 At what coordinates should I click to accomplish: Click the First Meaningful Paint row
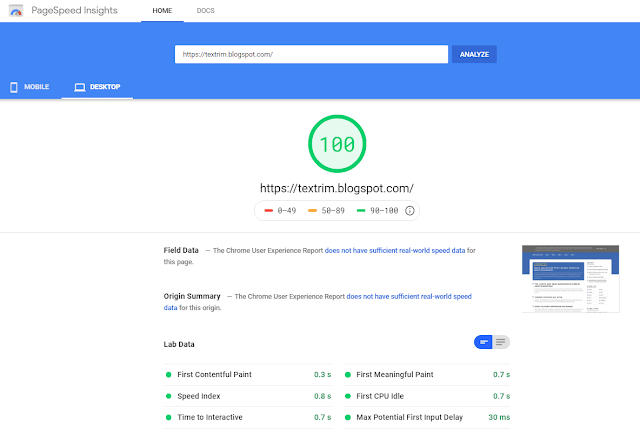[427, 375]
